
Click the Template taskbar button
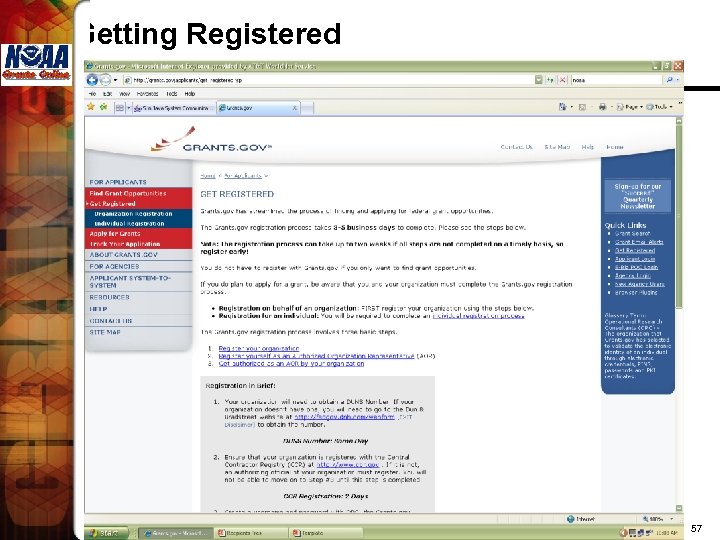pos(326,533)
